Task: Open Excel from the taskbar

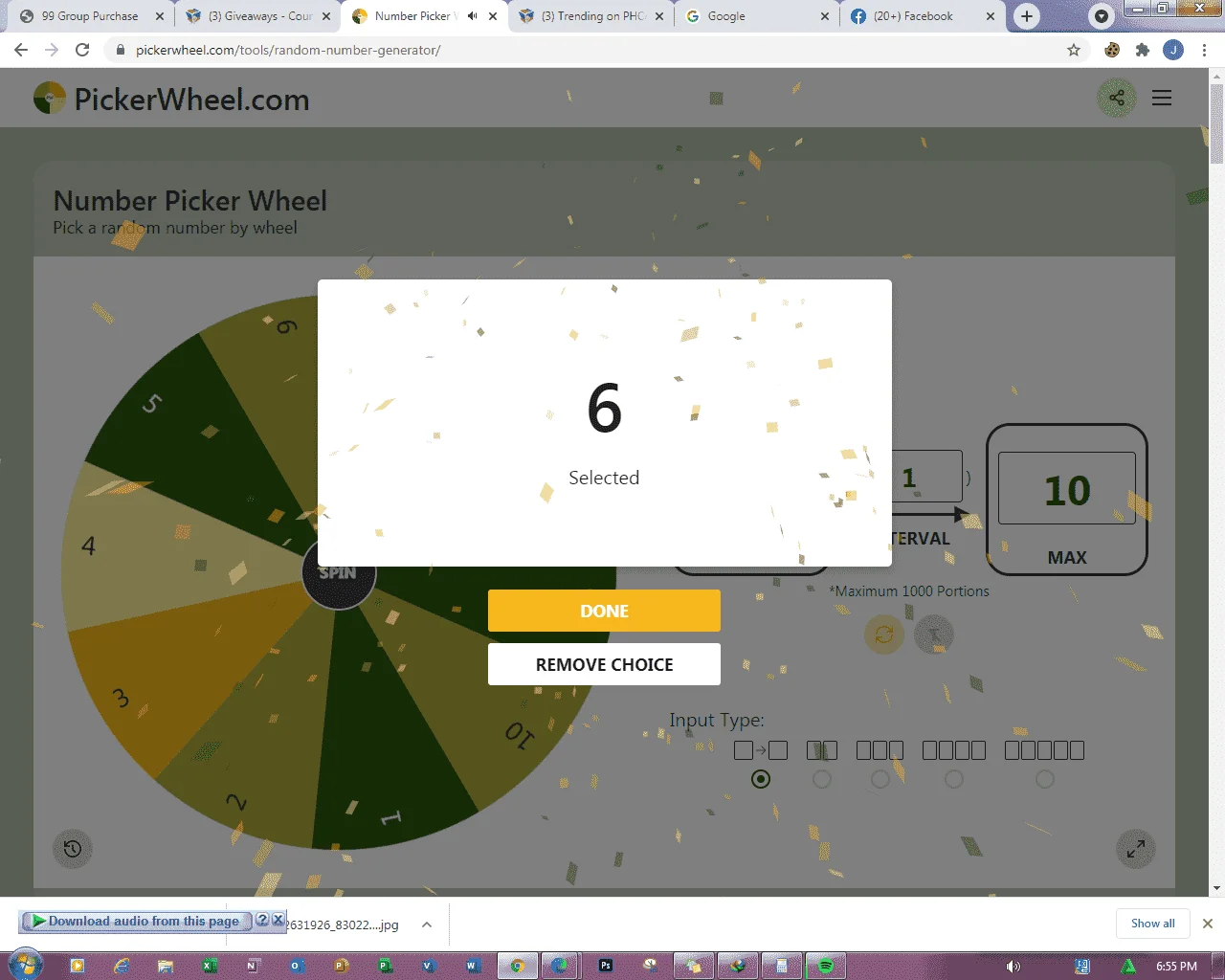Action: tap(210, 966)
